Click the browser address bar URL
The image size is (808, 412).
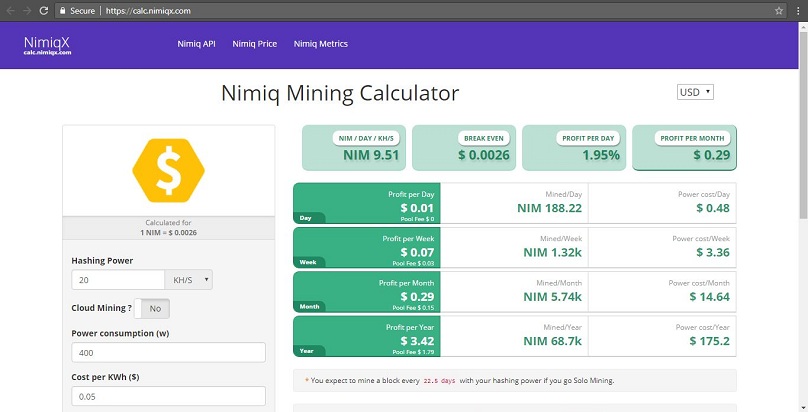[148, 10]
